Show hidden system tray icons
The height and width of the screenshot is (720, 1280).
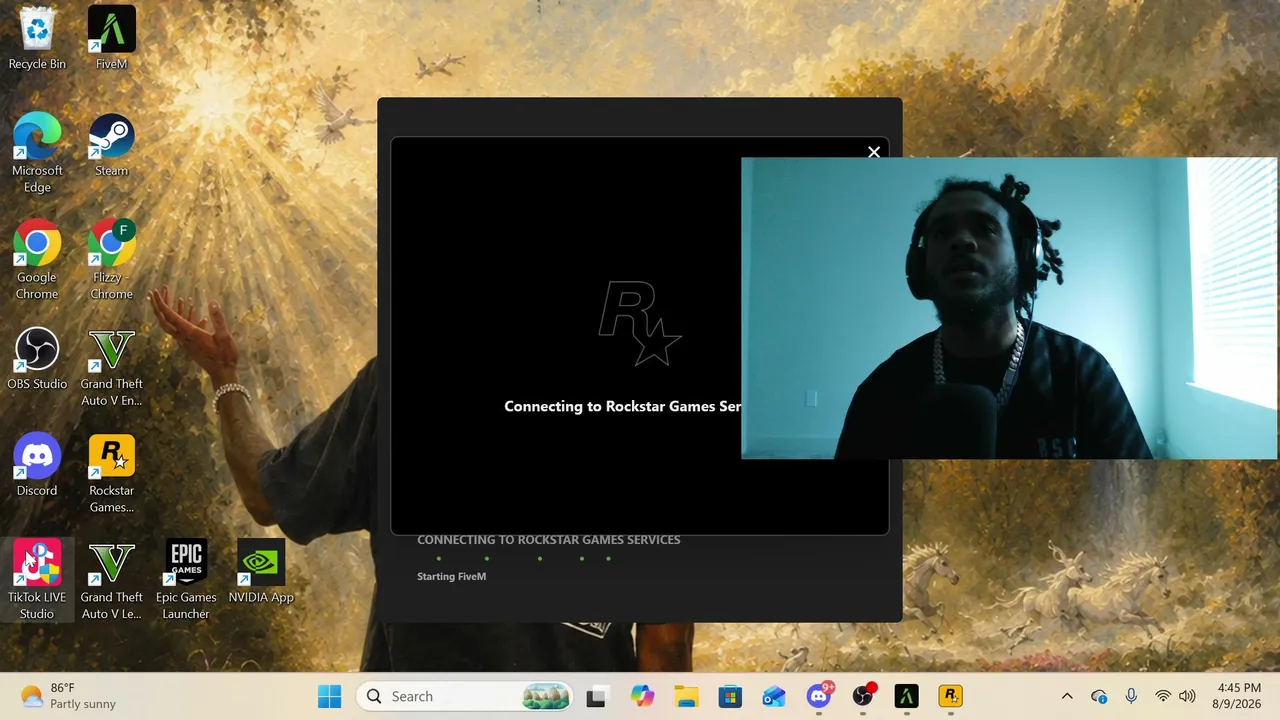coord(1067,696)
